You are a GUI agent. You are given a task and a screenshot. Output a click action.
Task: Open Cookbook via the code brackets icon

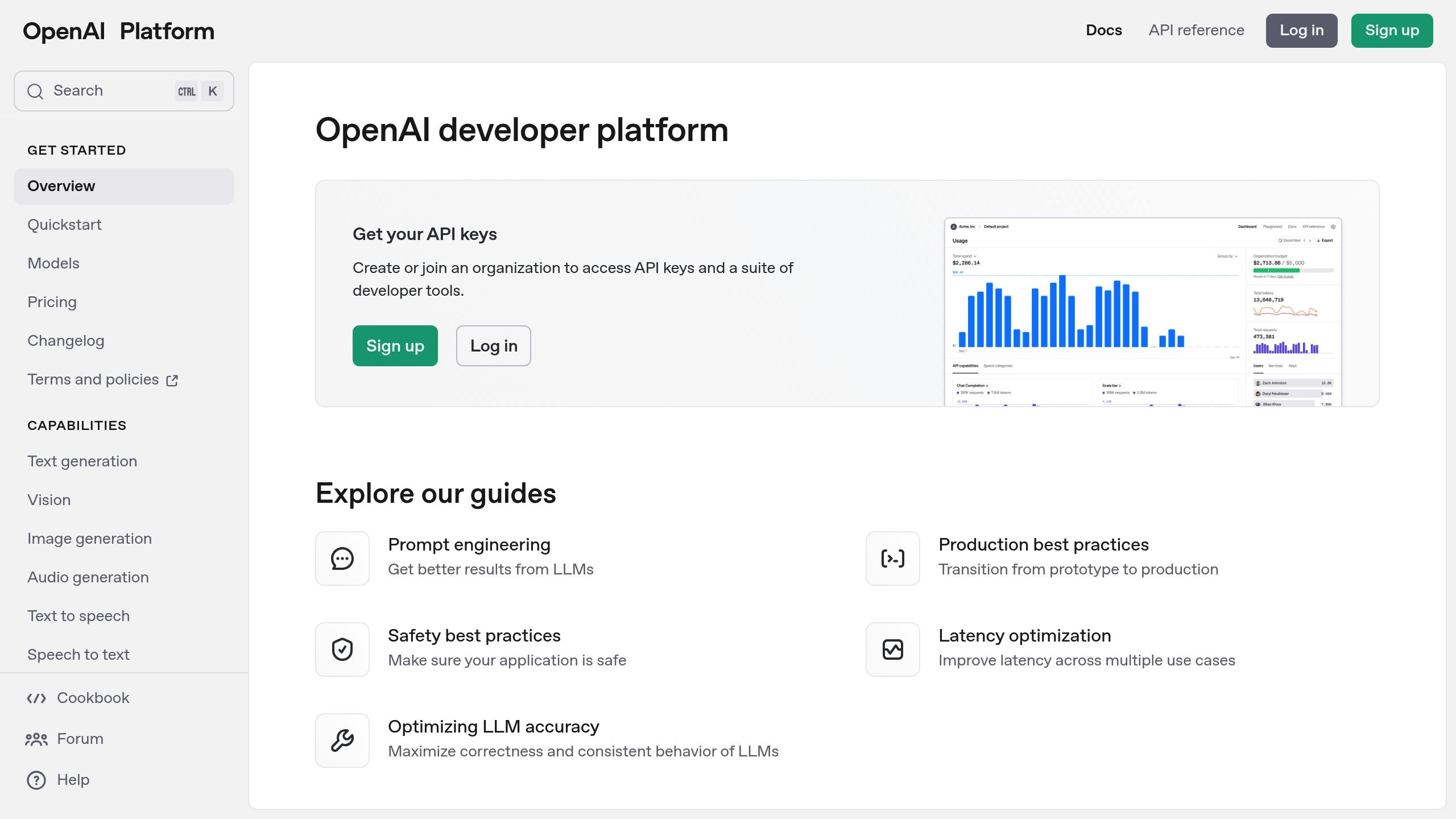coord(36,698)
